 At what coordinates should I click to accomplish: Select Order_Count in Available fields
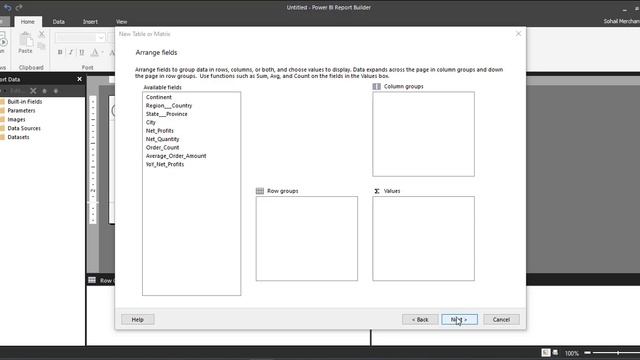pyautogui.click(x=162, y=147)
